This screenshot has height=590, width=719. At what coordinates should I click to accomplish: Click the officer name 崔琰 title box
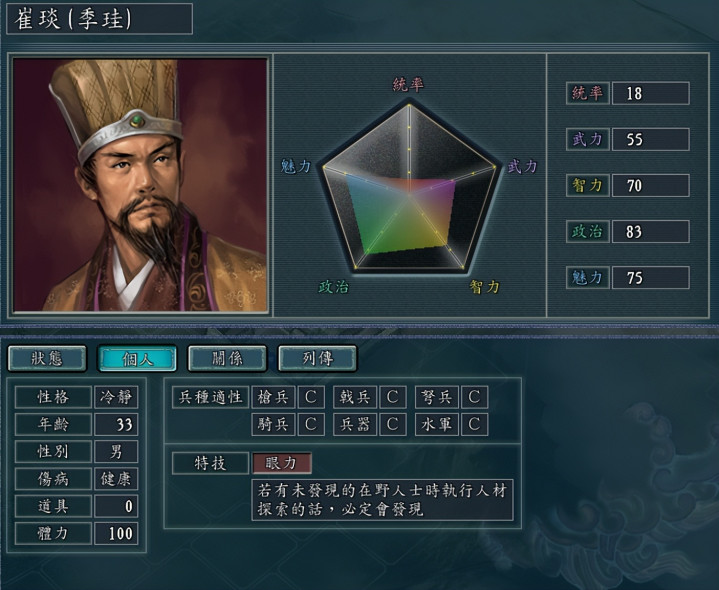tap(100, 19)
